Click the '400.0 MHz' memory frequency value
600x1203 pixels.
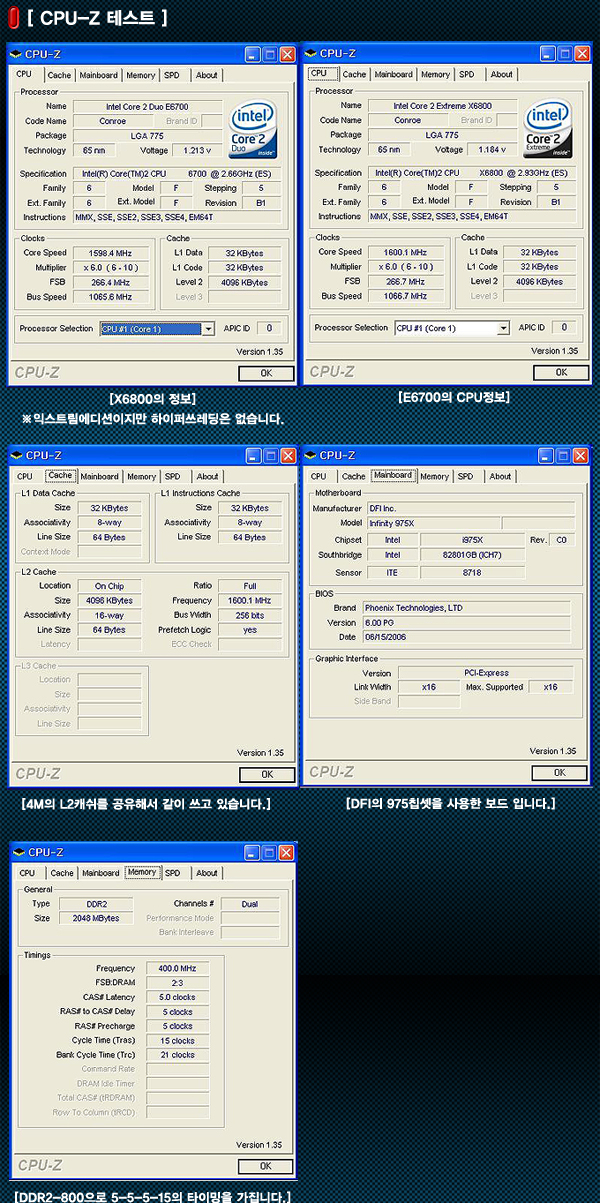click(x=176, y=969)
